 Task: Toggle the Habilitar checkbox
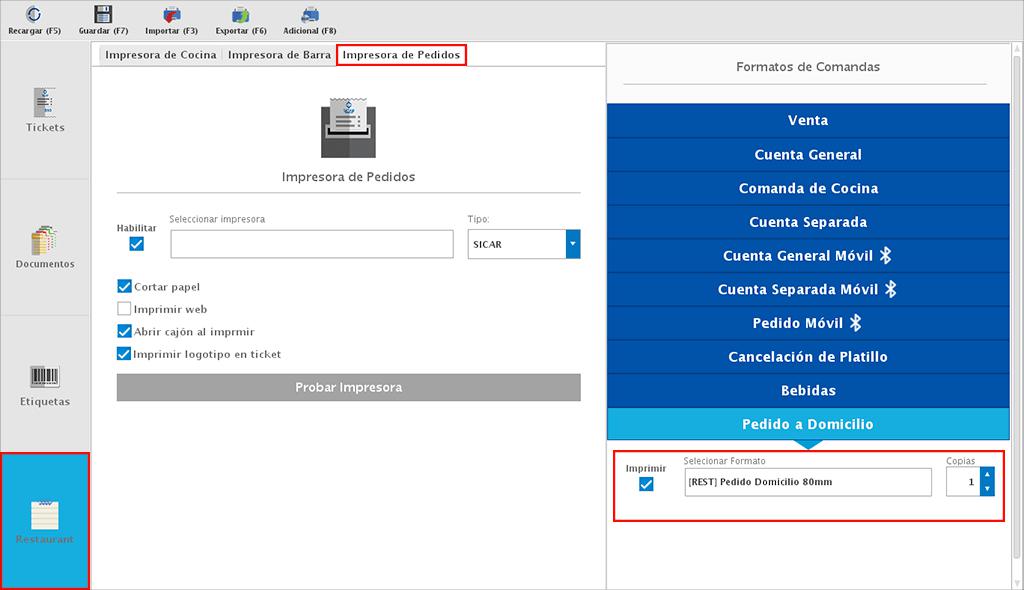pos(137,244)
